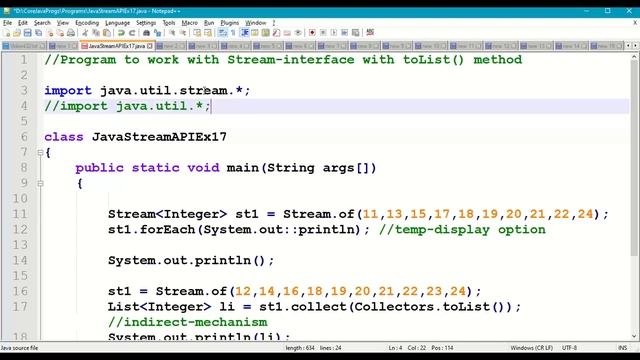This screenshot has width=640, height=360.
Task: Open Find with the binoculars icon
Action: pyautogui.click(x=147, y=33)
